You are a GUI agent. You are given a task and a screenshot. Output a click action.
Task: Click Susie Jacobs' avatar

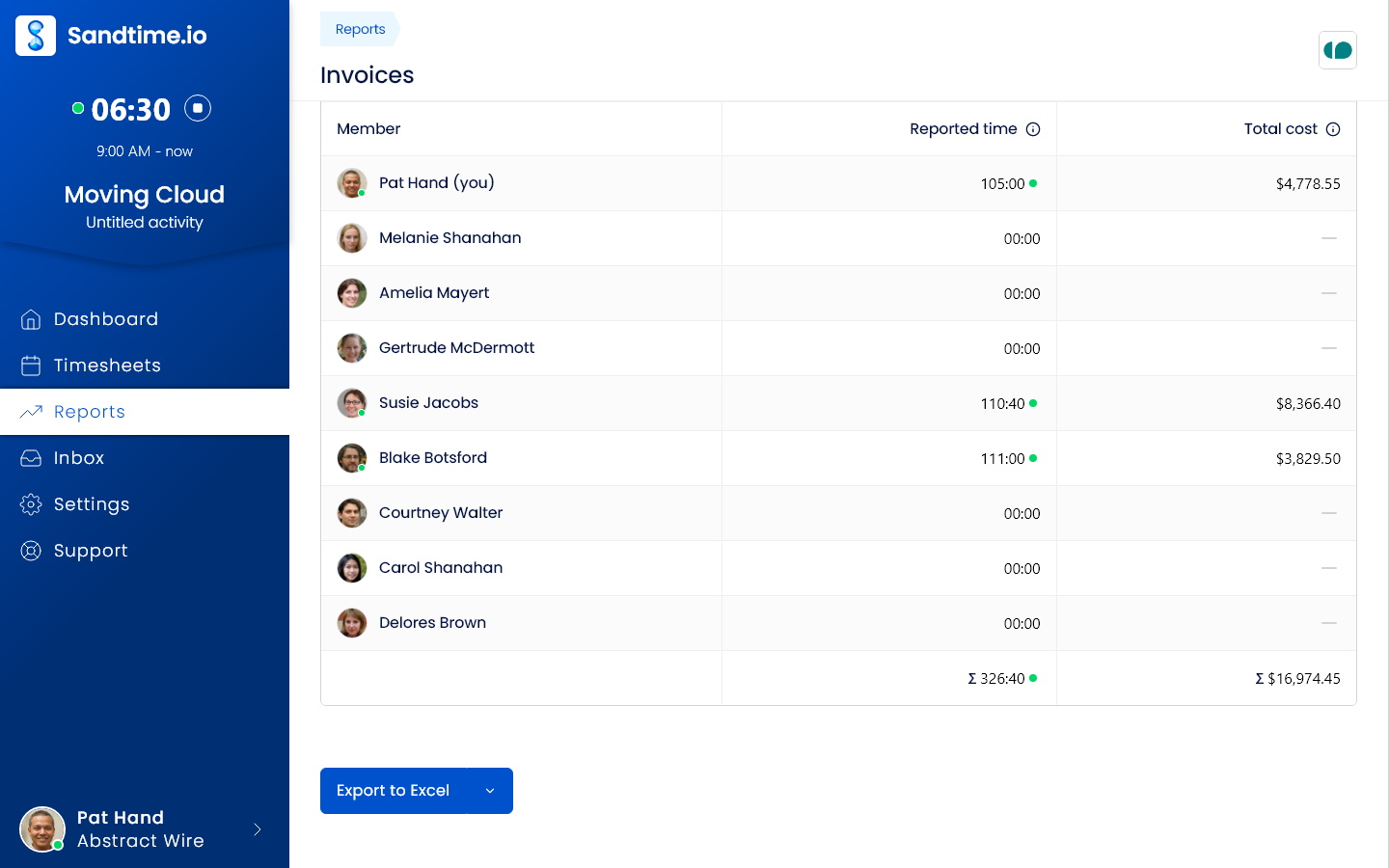[352, 403]
